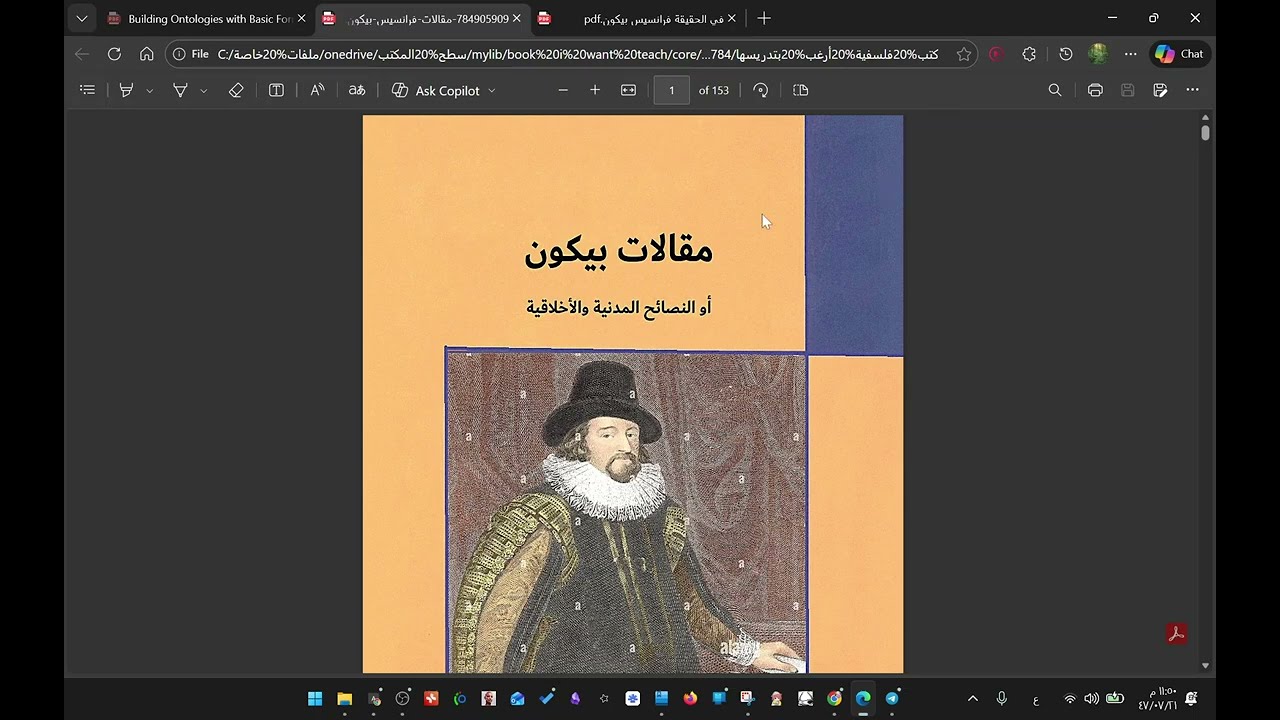Show hidden system tray icons
The image size is (1280, 720).
[x=972, y=699]
